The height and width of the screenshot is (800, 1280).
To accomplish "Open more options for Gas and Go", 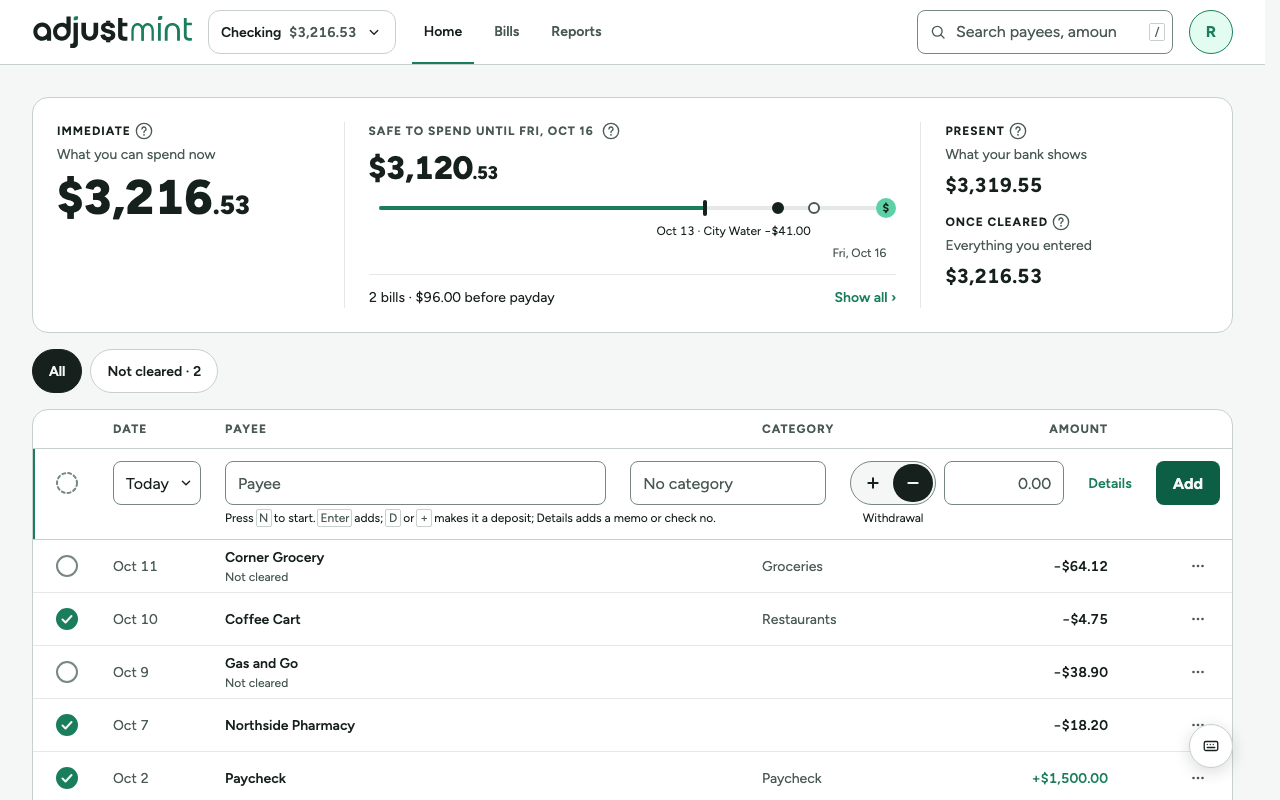I will pyautogui.click(x=1198, y=672).
